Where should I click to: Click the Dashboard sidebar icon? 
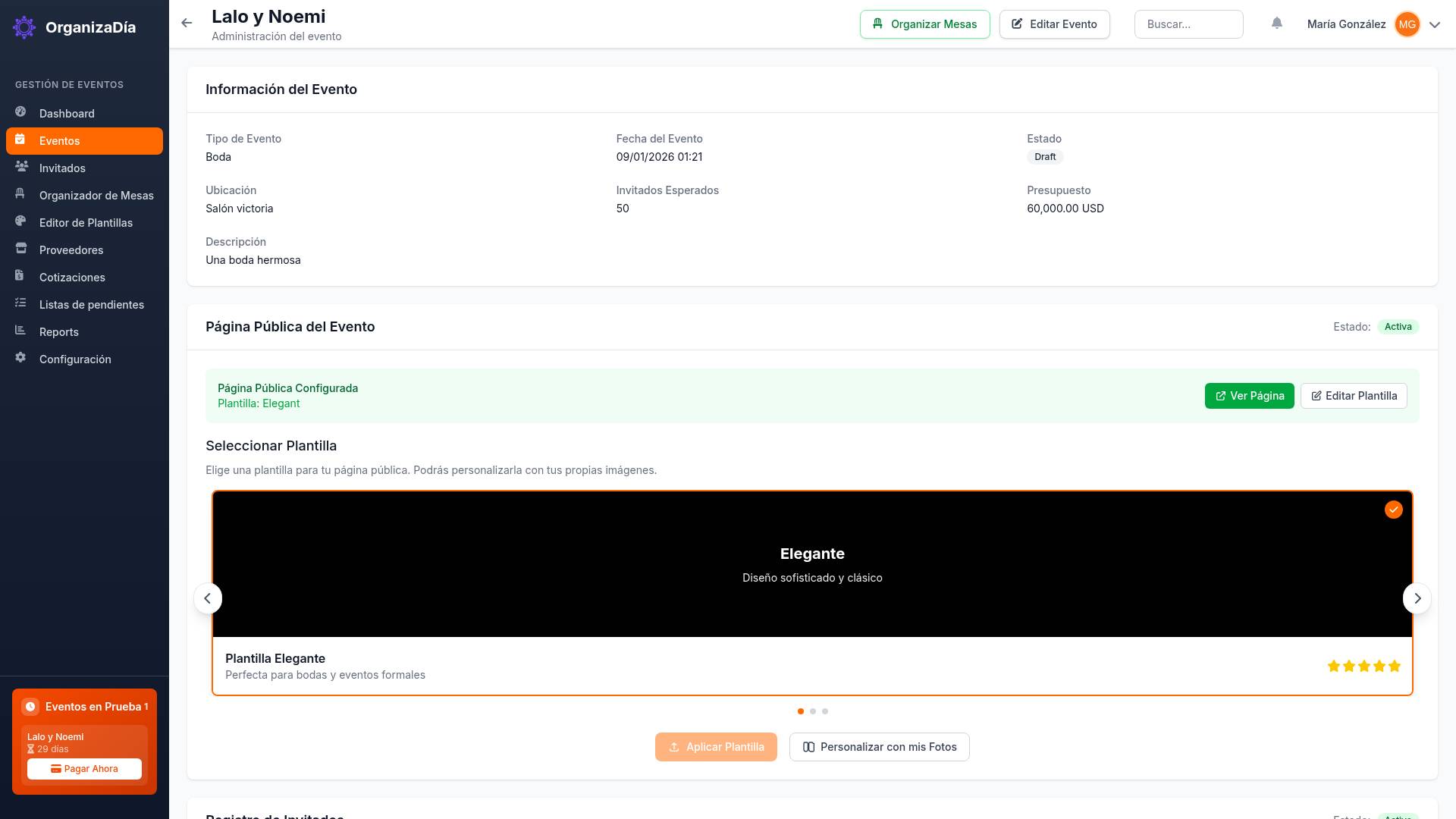[x=20, y=112]
